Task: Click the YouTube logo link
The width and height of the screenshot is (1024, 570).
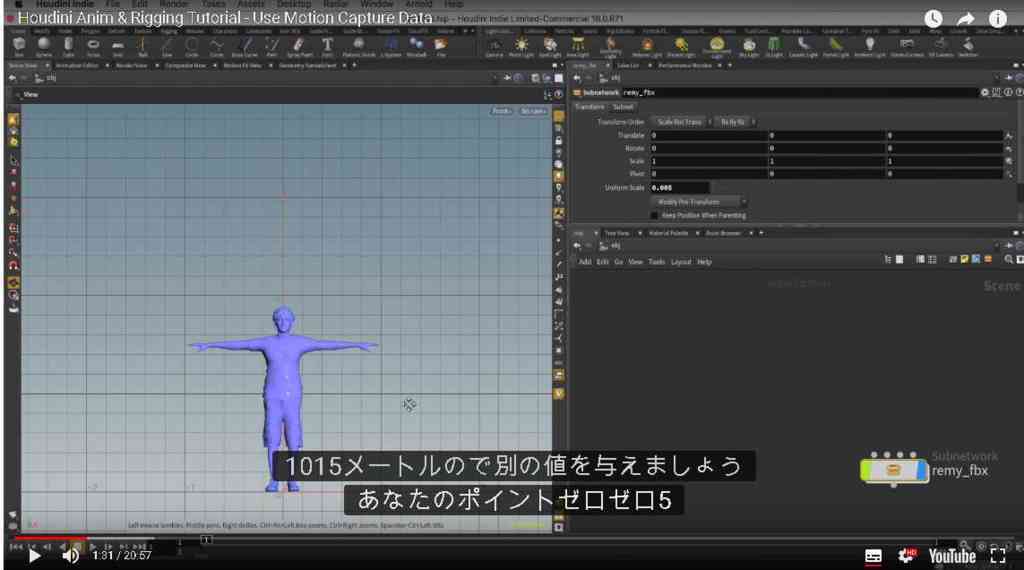Action: (952, 556)
